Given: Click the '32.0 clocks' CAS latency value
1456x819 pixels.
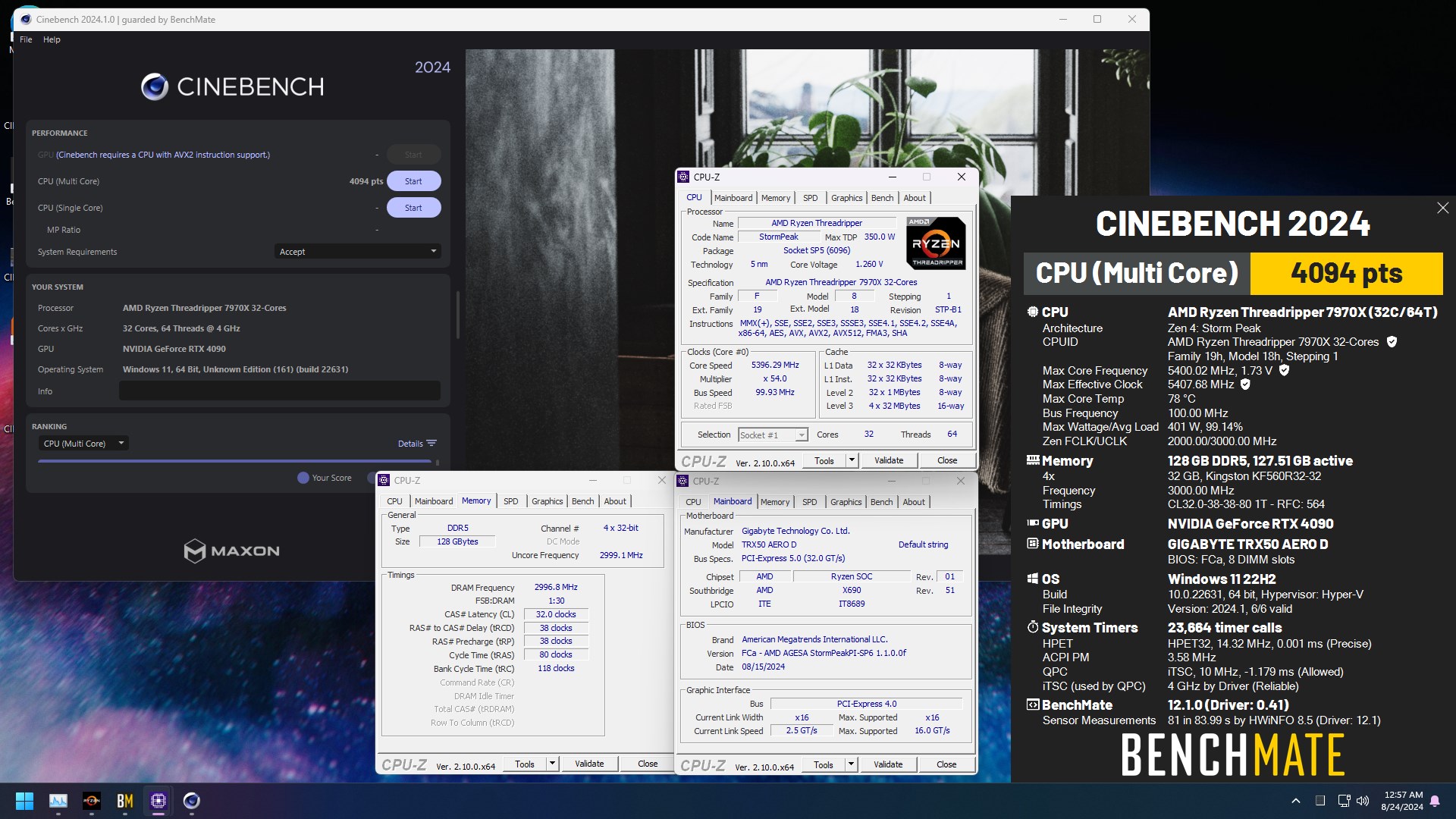Looking at the screenshot, I should point(556,614).
